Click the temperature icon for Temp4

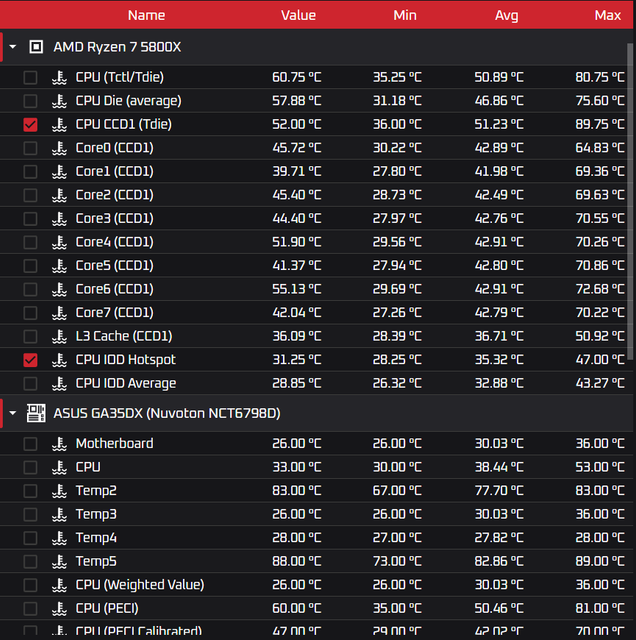(x=60, y=538)
